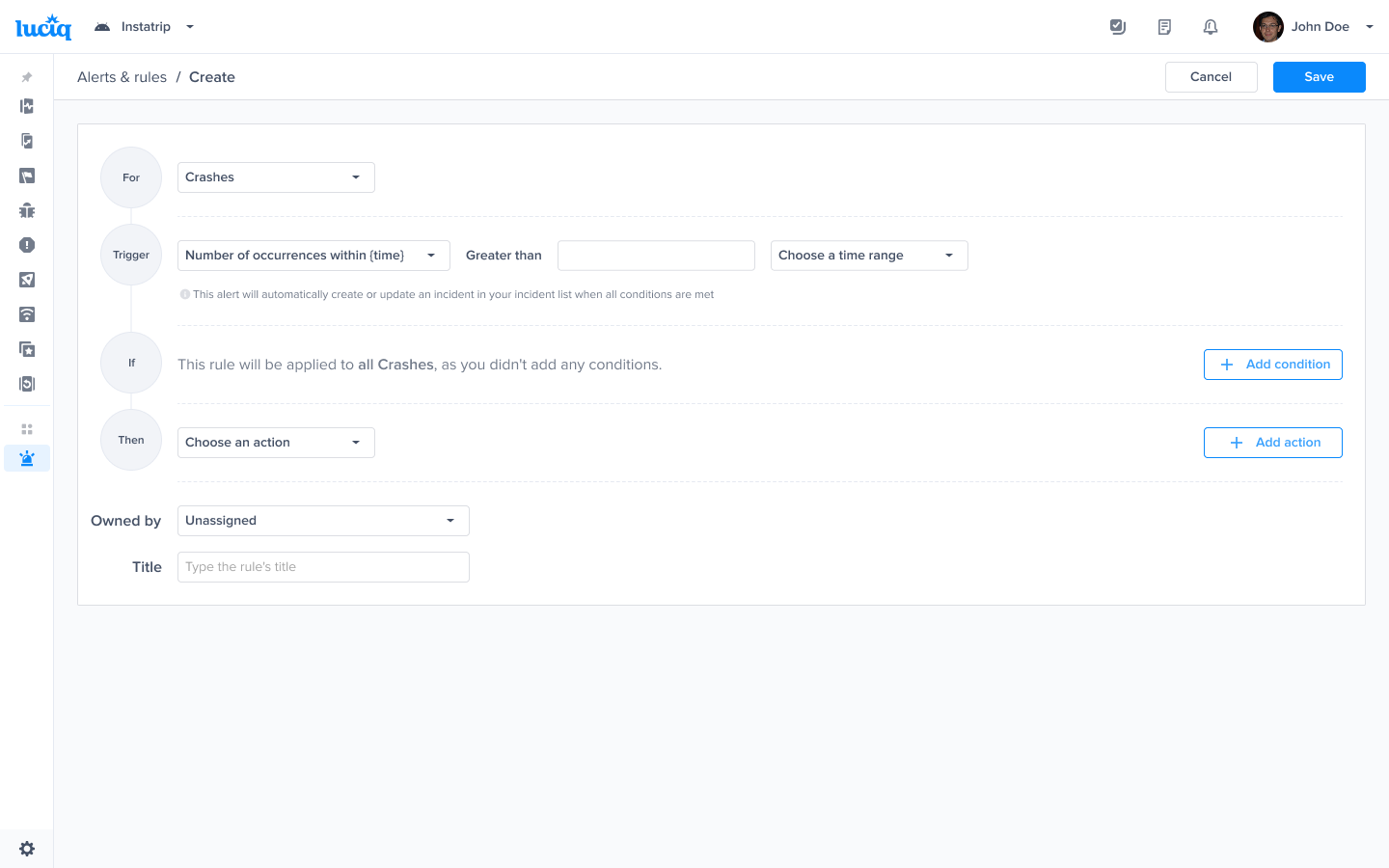
Task: Open the Instatrip app switcher
Action: (145, 27)
